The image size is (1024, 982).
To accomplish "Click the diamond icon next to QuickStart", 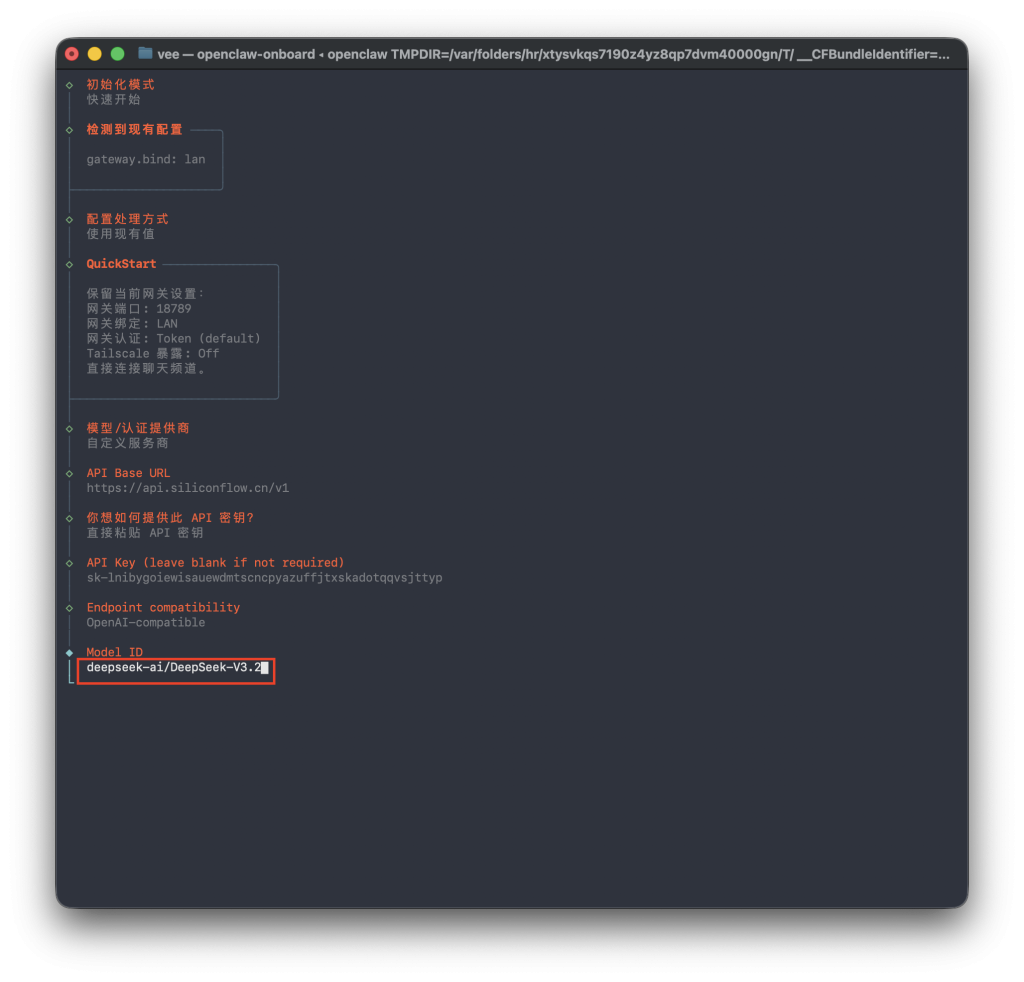I will (70, 263).
